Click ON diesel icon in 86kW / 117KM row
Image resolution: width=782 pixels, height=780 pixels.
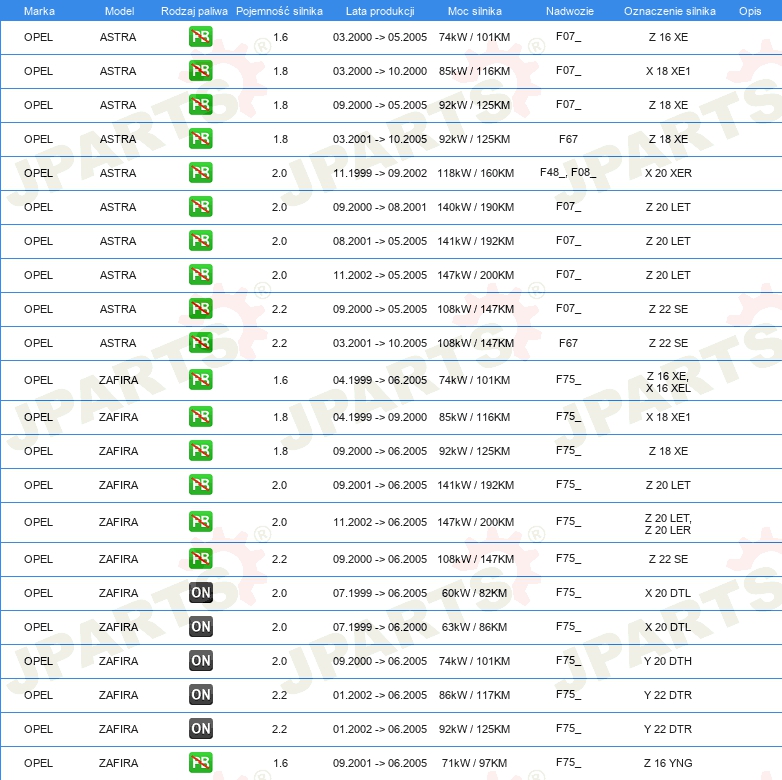[200, 694]
